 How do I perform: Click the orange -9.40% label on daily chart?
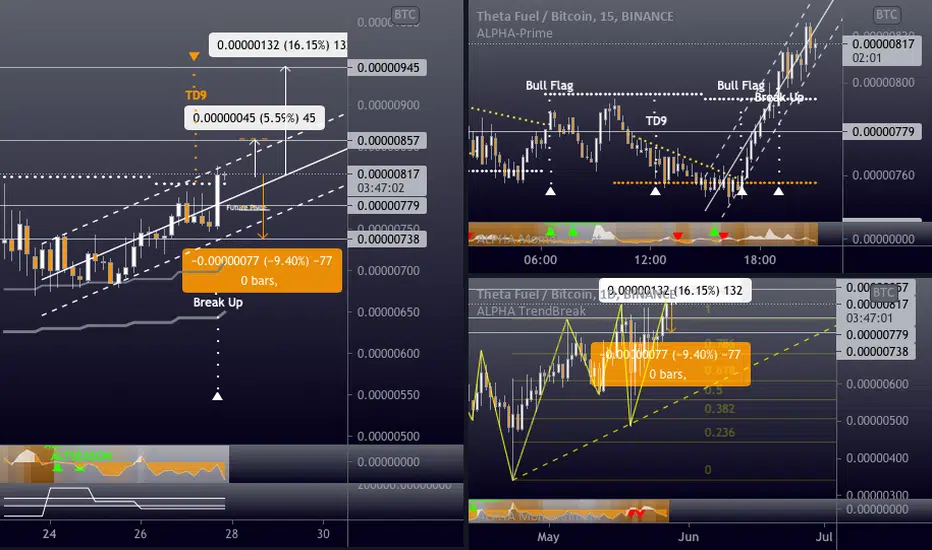[670, 364]
